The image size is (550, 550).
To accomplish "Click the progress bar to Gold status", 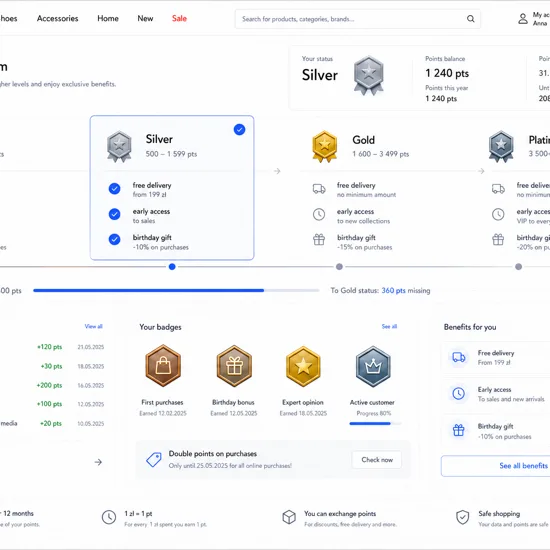I will point(176,290).
